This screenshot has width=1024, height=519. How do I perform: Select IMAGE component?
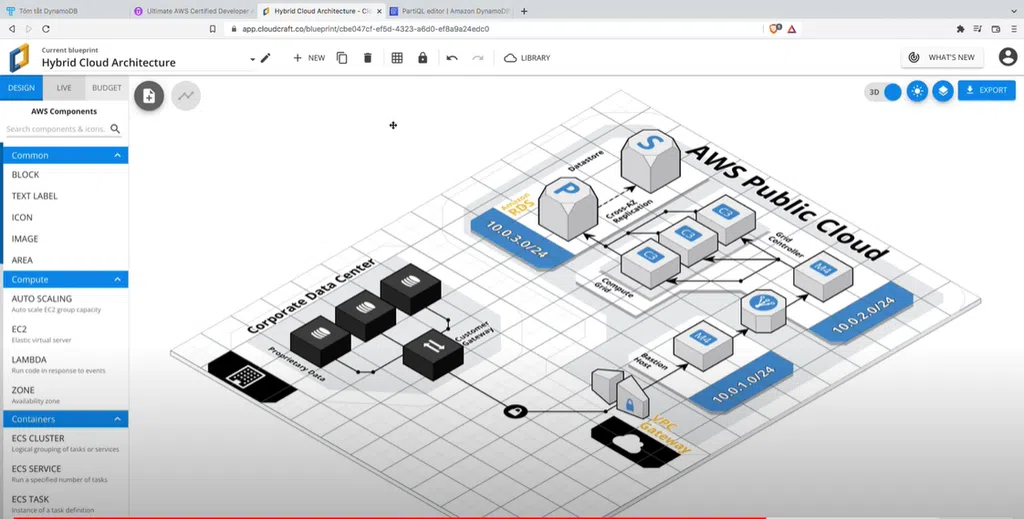tap(25, 239)
